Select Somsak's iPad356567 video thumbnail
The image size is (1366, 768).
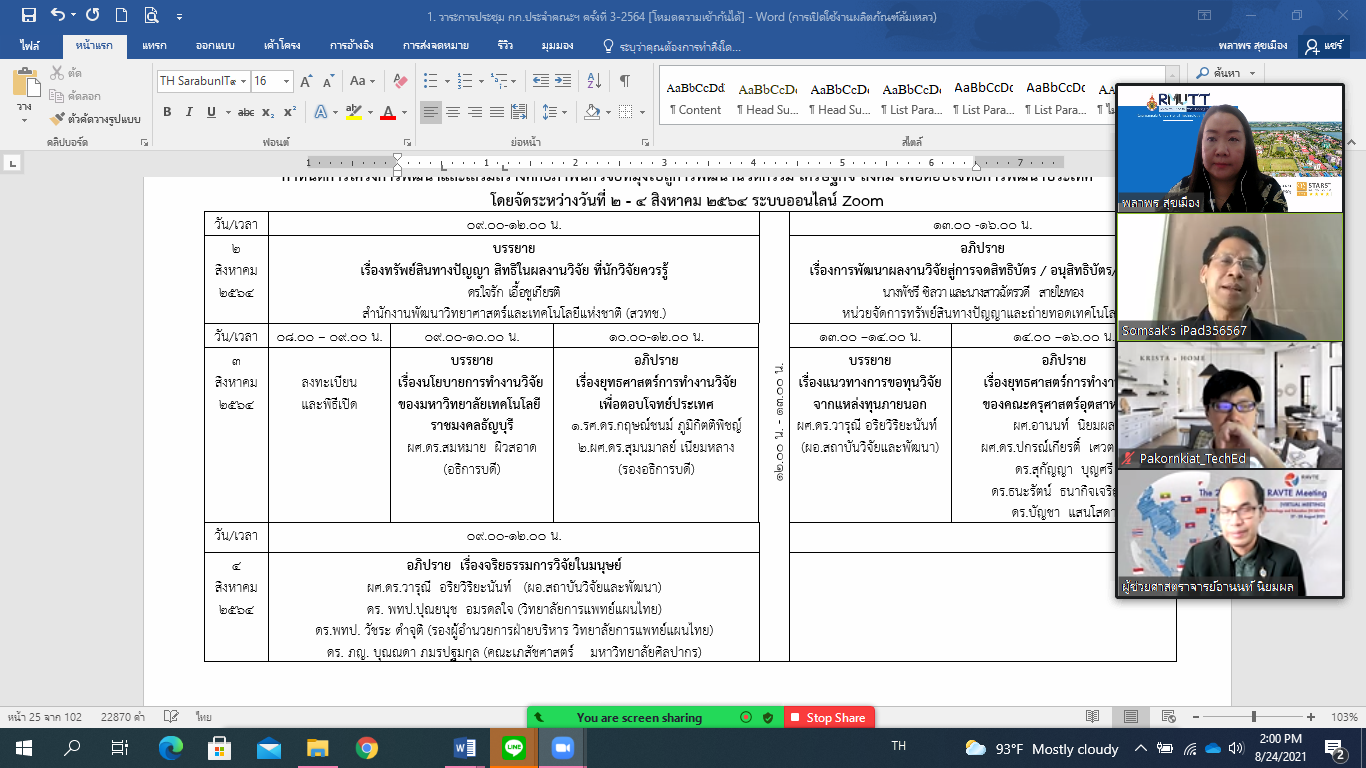click(x=1229, y=276)
